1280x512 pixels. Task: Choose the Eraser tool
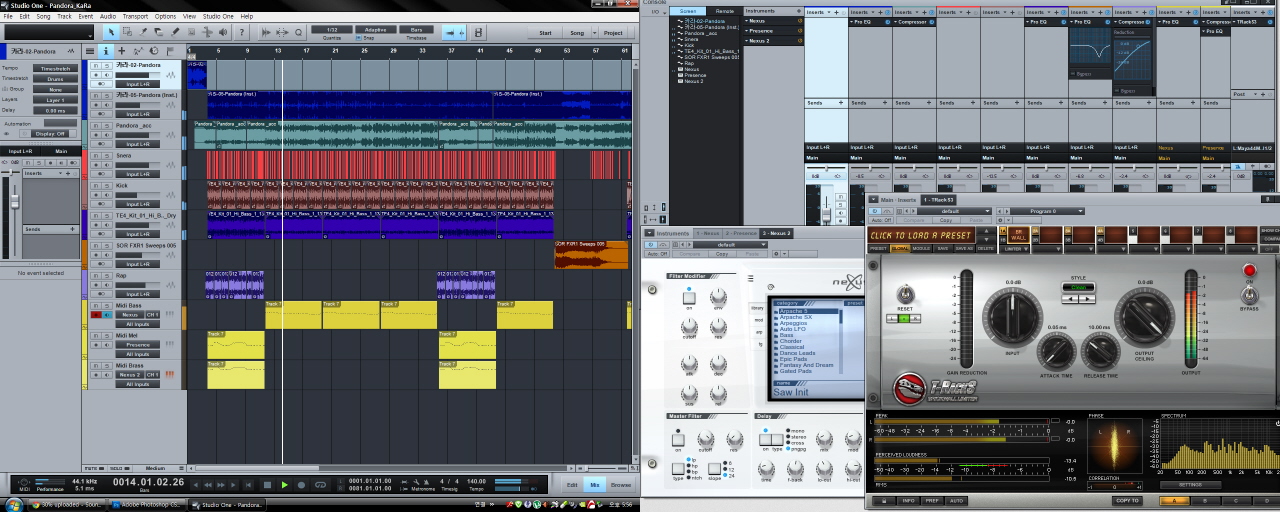158,32
